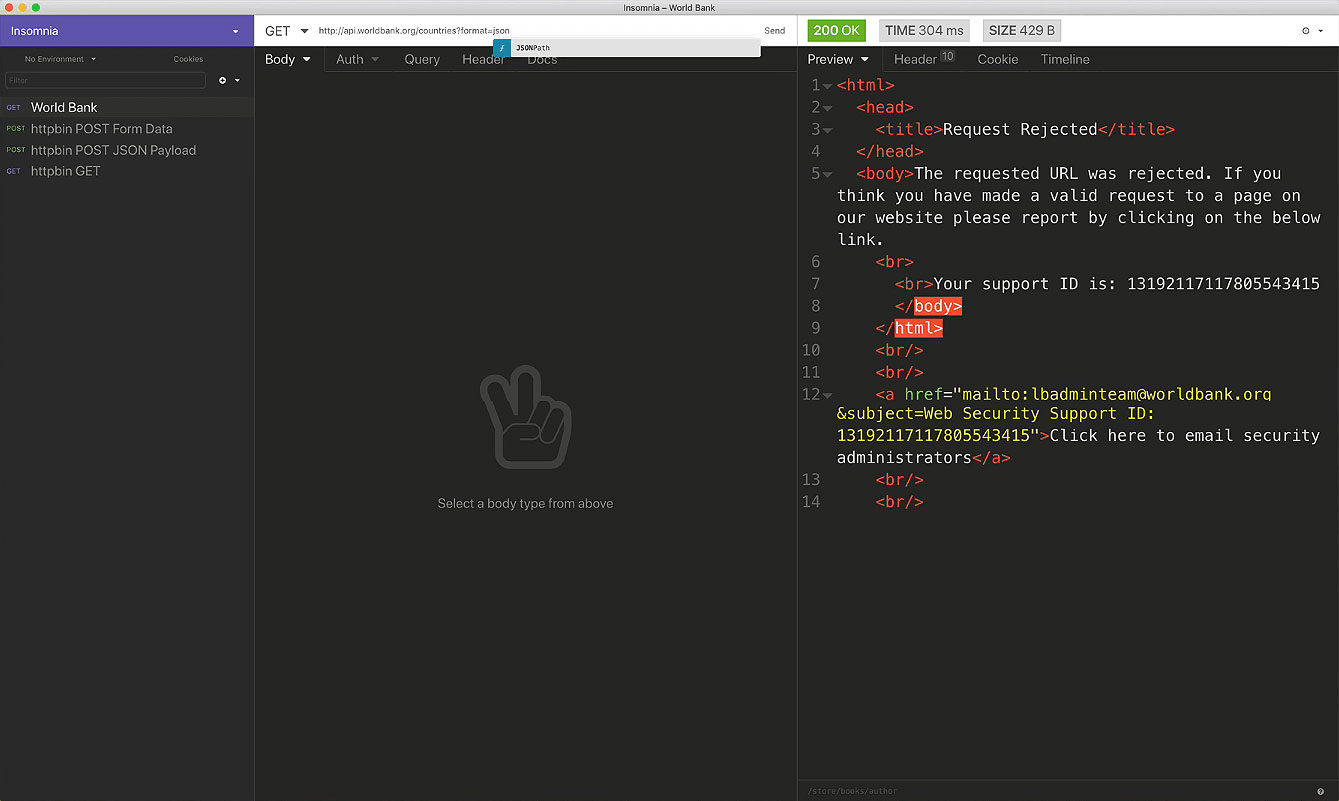Click into the request URL field
The width and height of the screenshot is (1339, 801).
click(x=535, y=31)
